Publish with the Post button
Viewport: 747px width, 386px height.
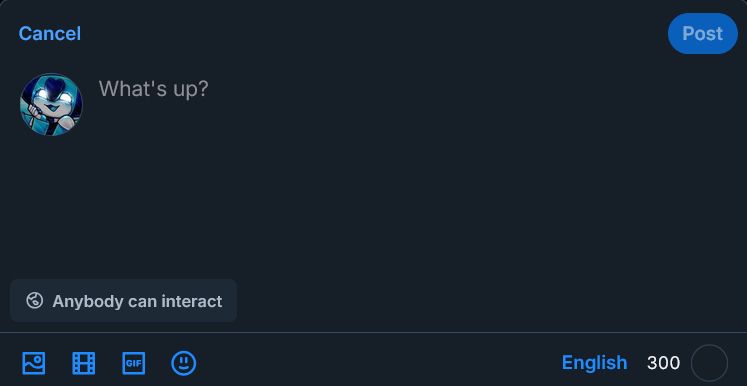point(703,33)
